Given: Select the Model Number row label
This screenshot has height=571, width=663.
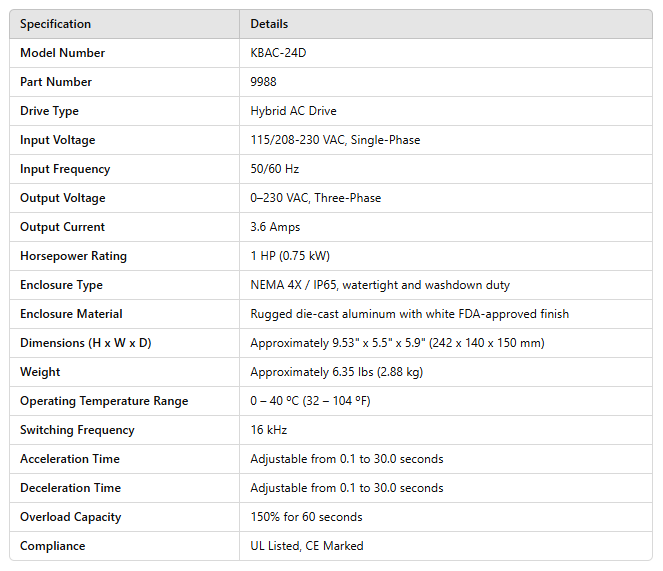Looking at the screenshot, I should coord(62,53).
